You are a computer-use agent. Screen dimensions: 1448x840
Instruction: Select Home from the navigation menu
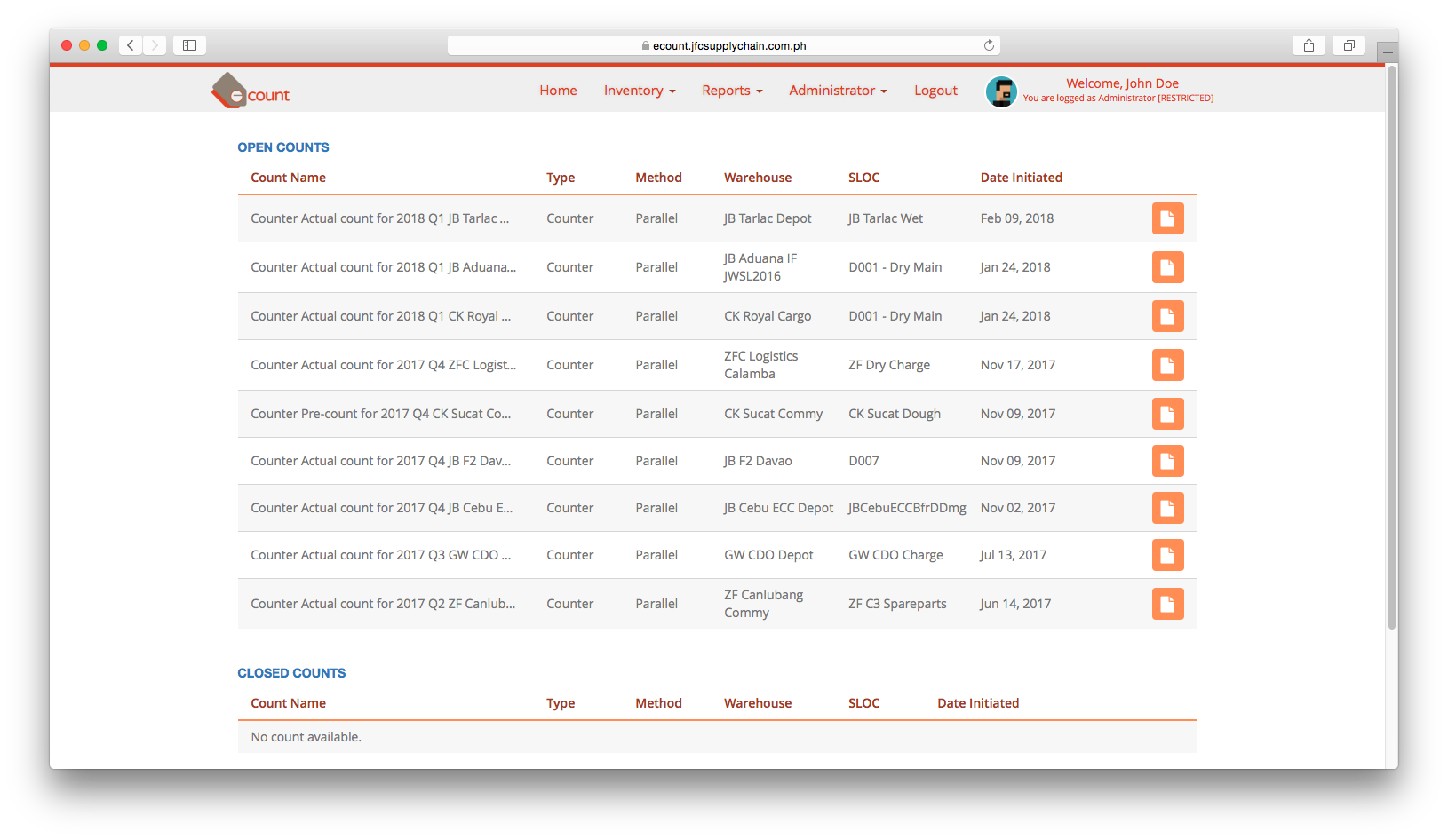tap(558, 90)
